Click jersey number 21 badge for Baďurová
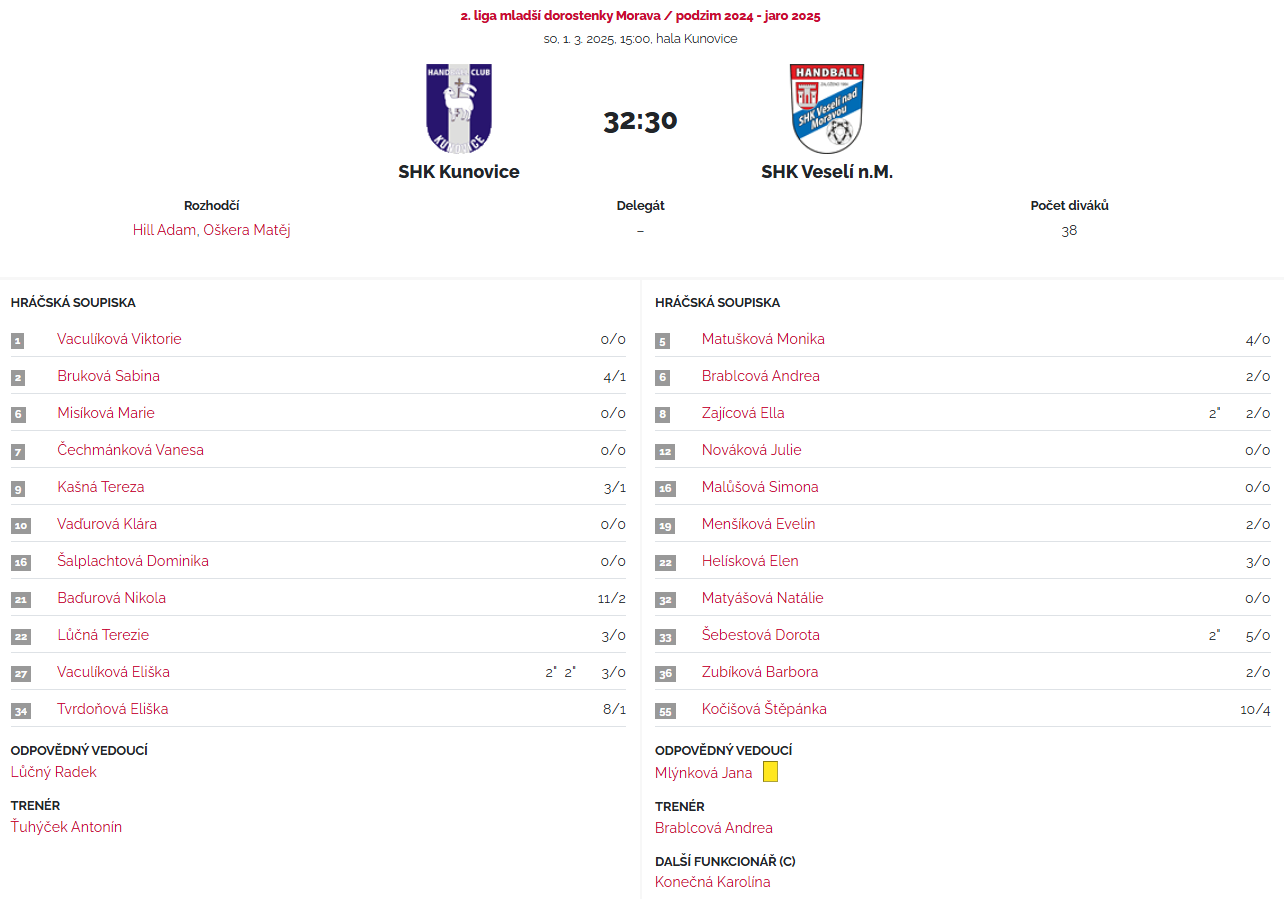 20,599
